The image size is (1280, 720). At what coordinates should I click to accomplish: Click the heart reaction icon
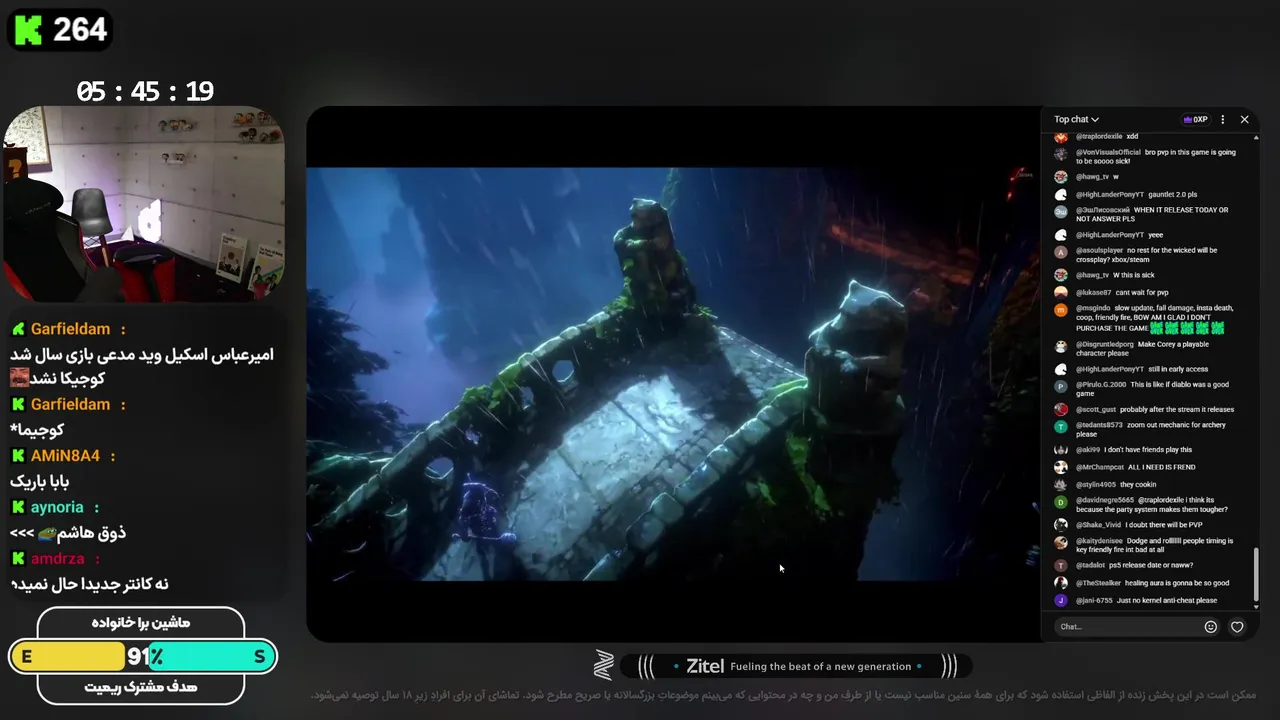[x=1237, y=627]
